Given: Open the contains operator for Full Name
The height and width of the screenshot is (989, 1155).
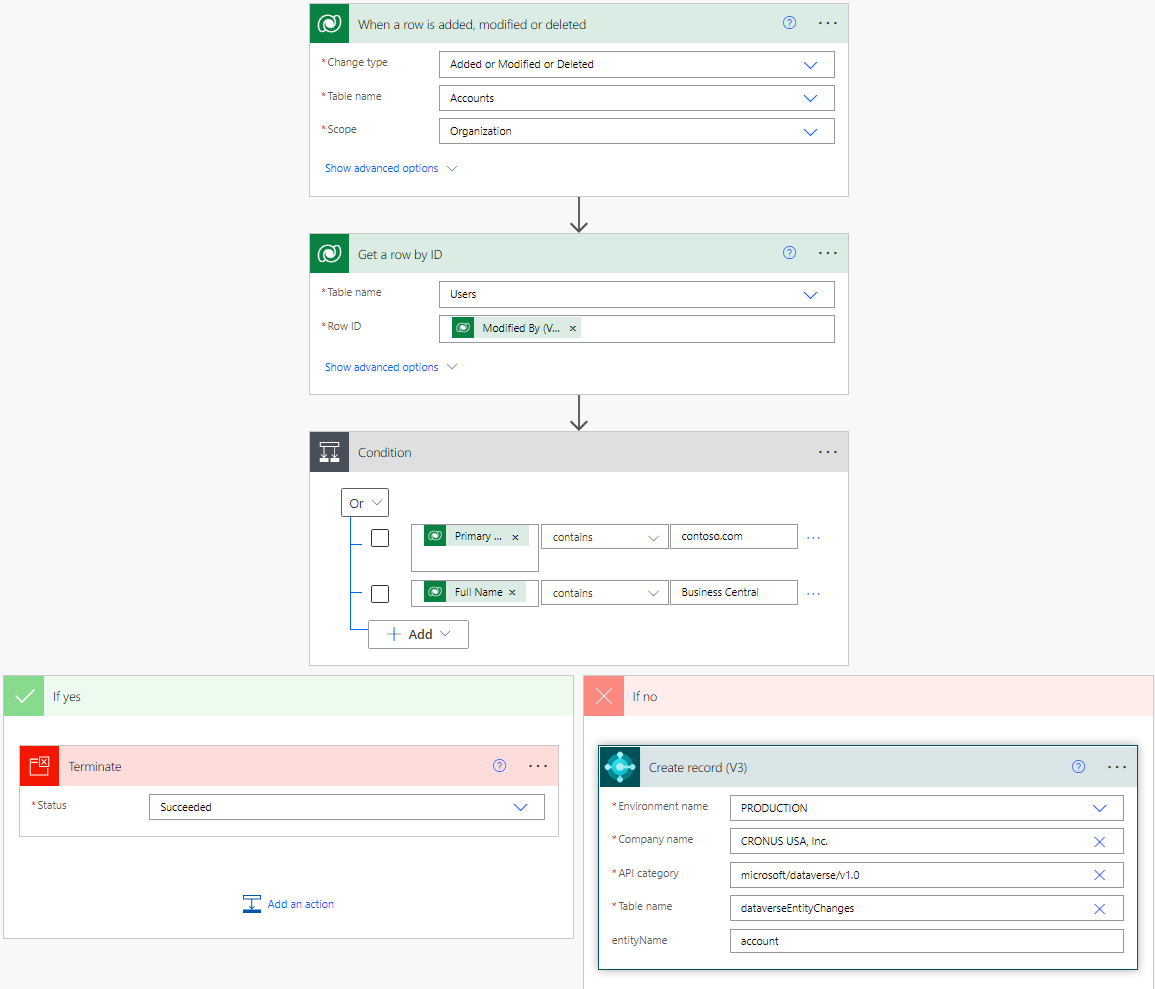Looking at the screenshot, I should click(605, 593).
